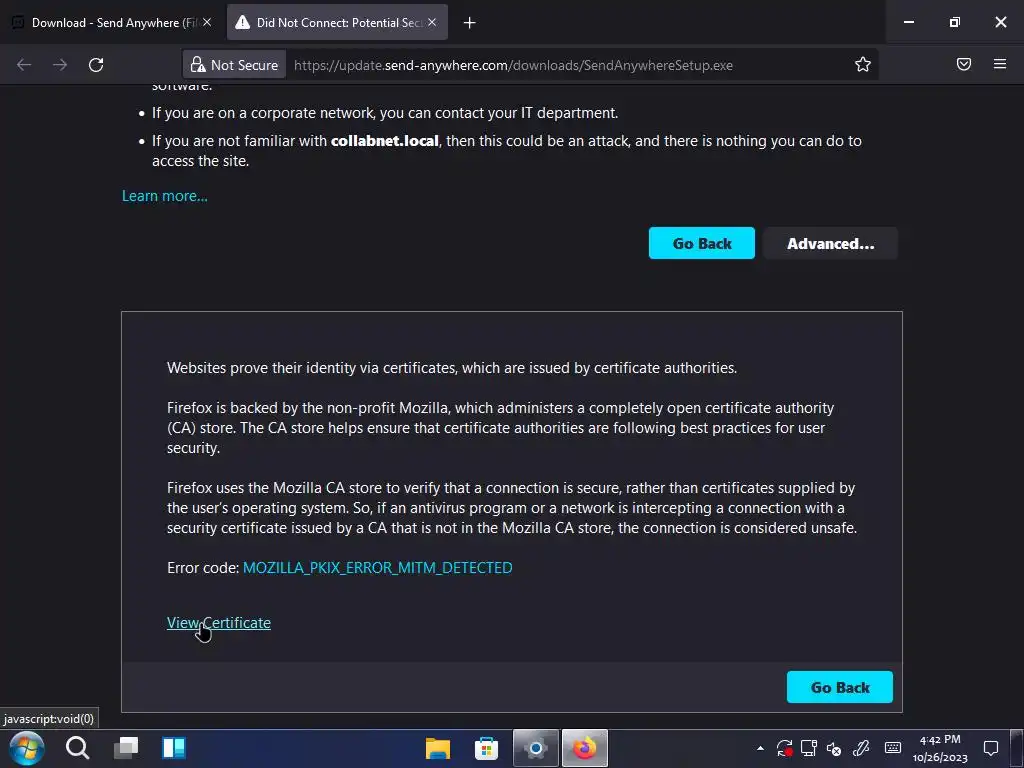Image resolution: width=1024 pixels, height=768 pixels.
Task: Click the bold collabnet.local text
Action: coord(385,141)
